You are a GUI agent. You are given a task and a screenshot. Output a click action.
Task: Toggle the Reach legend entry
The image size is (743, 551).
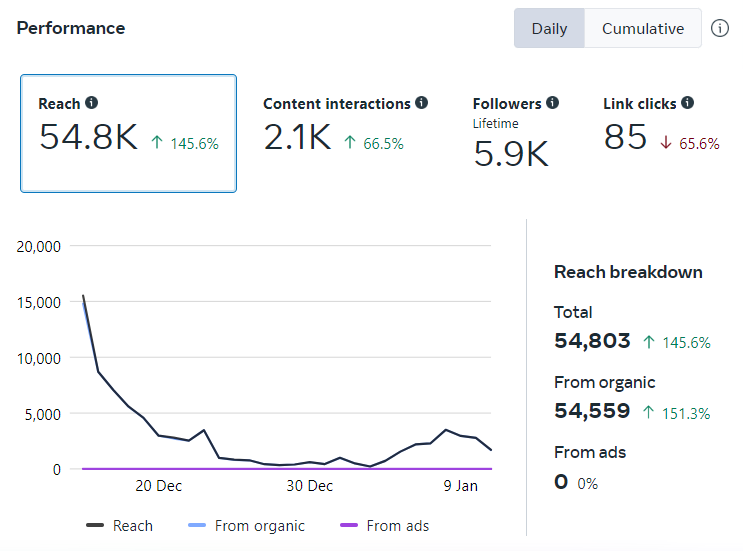119,525
